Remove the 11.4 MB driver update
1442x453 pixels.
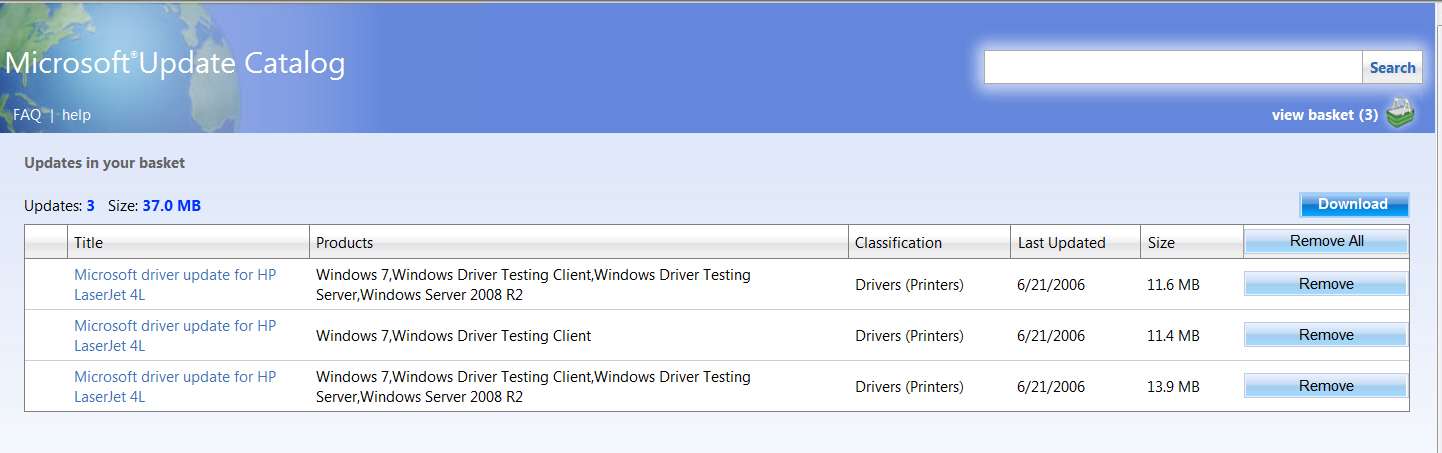tap(1326, 335)
